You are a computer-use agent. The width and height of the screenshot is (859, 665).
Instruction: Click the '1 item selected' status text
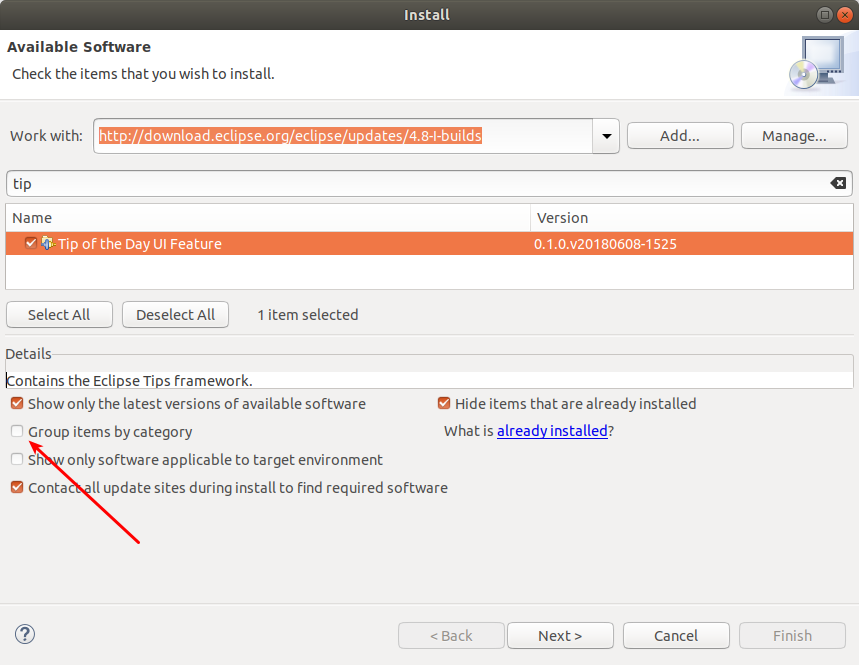pyautogui.click(x=308, y=315)
